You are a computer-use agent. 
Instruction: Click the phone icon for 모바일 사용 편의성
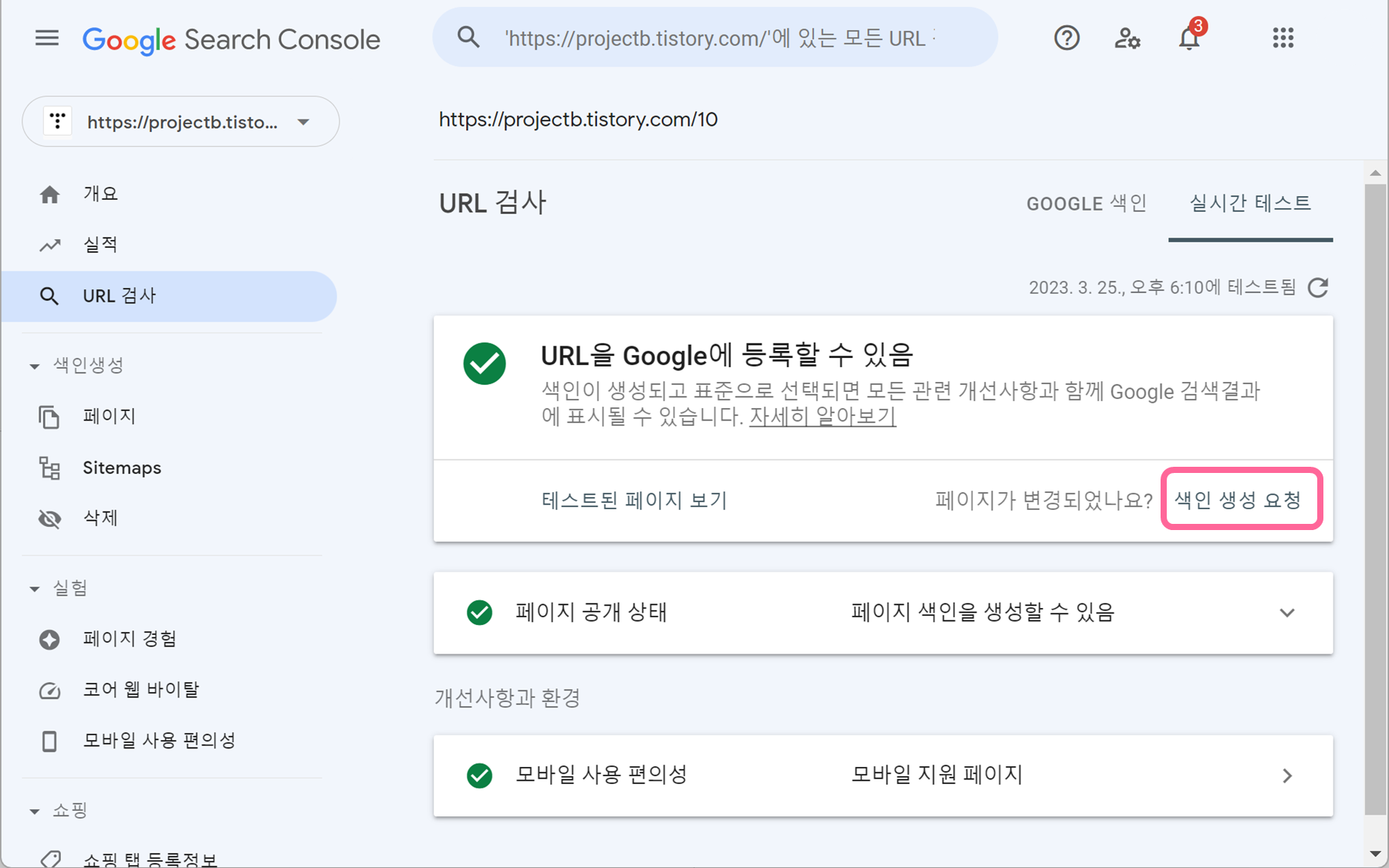pos(49,741)
